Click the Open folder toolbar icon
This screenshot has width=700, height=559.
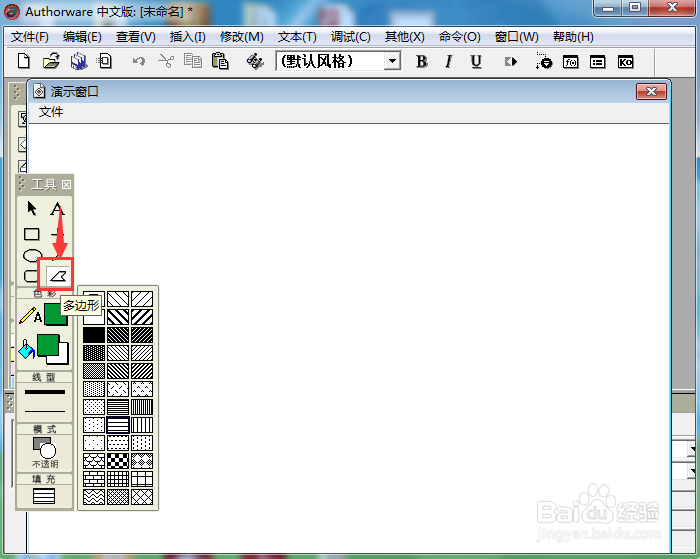coord(51,61)
